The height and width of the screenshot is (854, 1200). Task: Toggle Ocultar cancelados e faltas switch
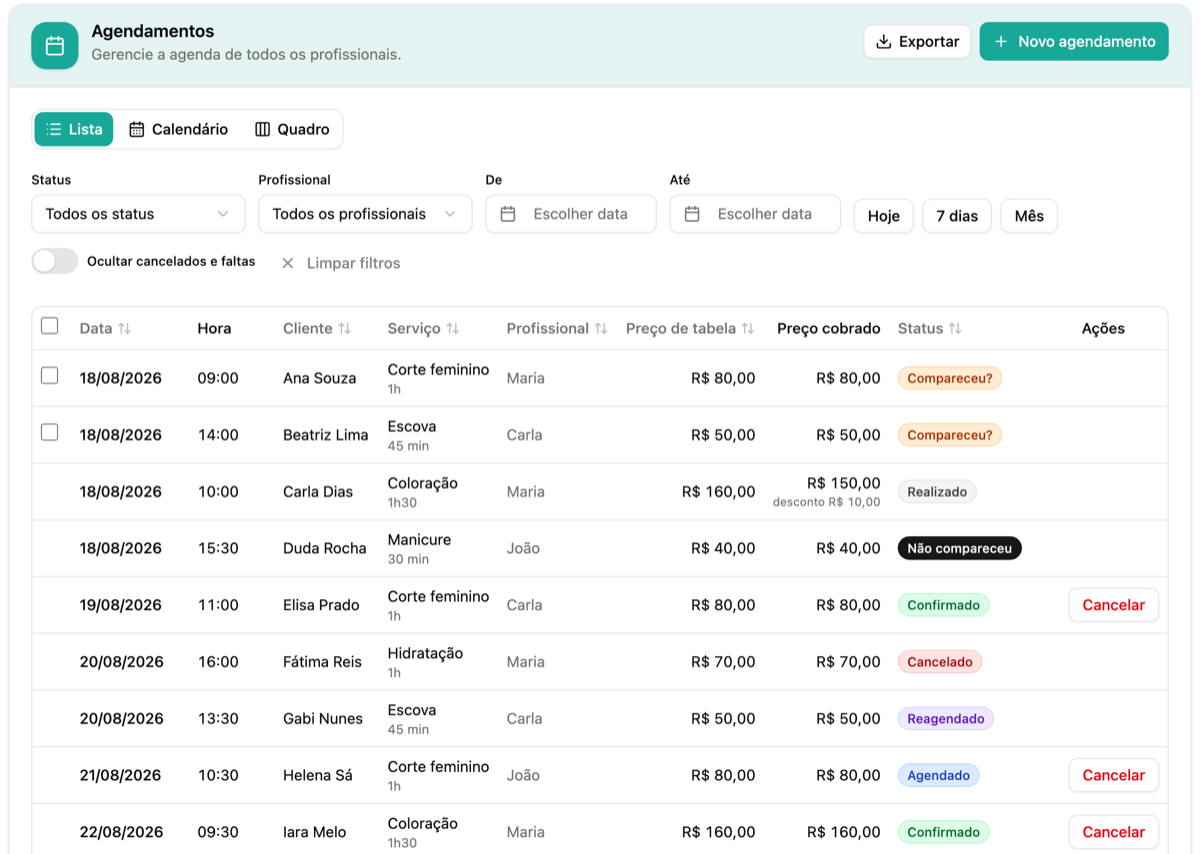(55, 261)
